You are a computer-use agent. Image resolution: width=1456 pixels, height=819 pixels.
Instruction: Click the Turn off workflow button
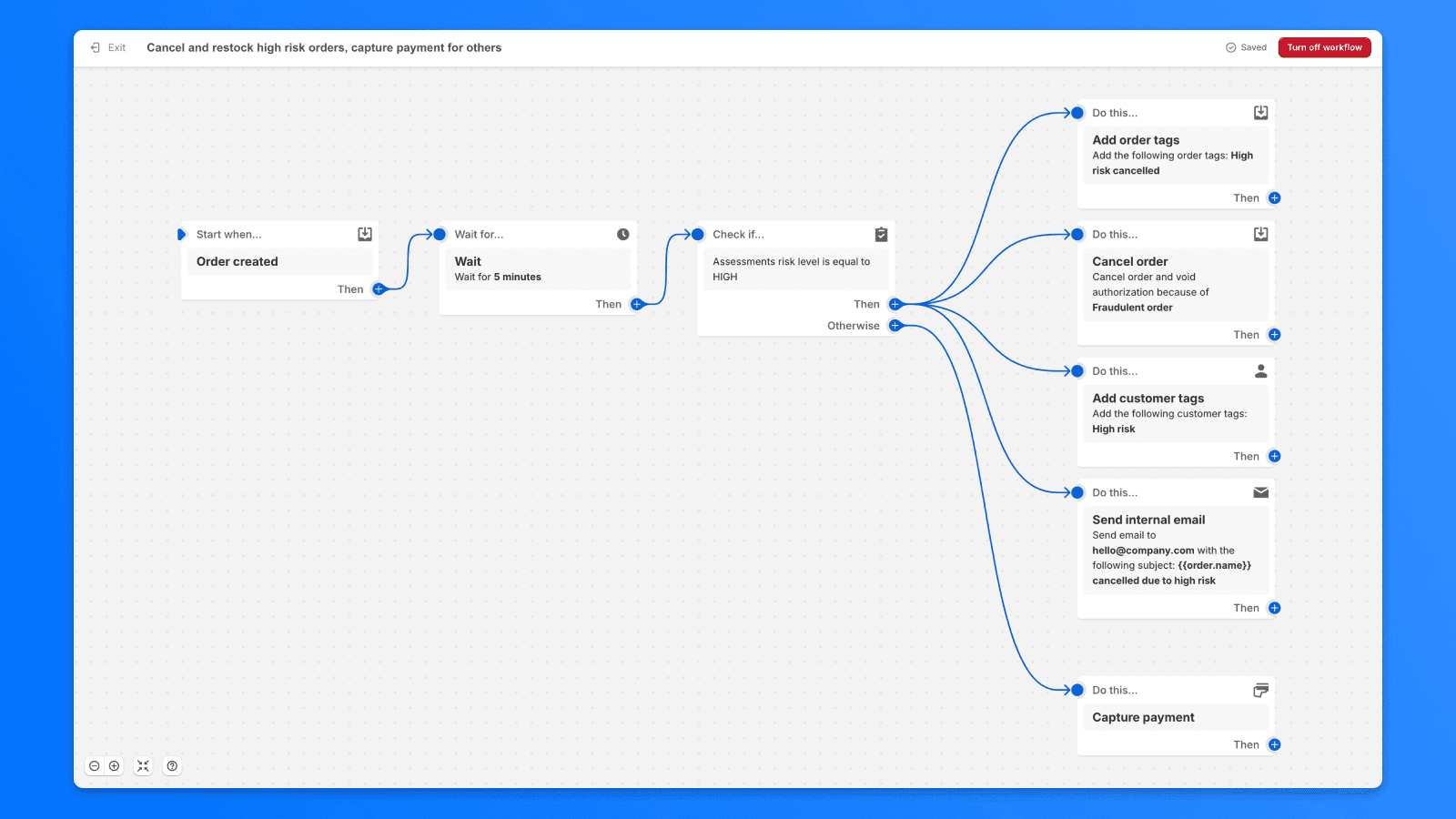point(1324,47)
